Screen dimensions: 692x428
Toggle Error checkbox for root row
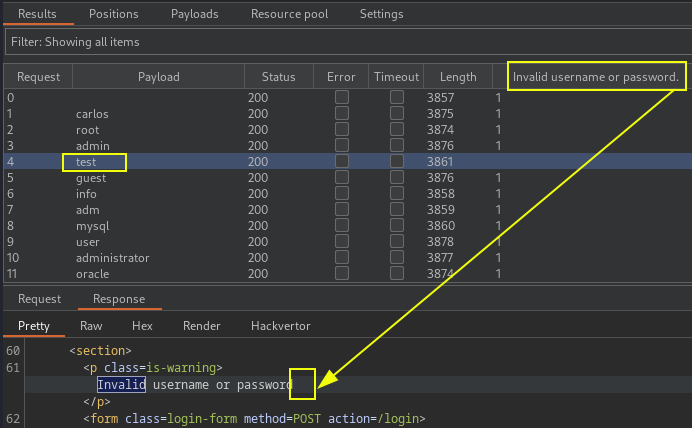tap(342, 129)
